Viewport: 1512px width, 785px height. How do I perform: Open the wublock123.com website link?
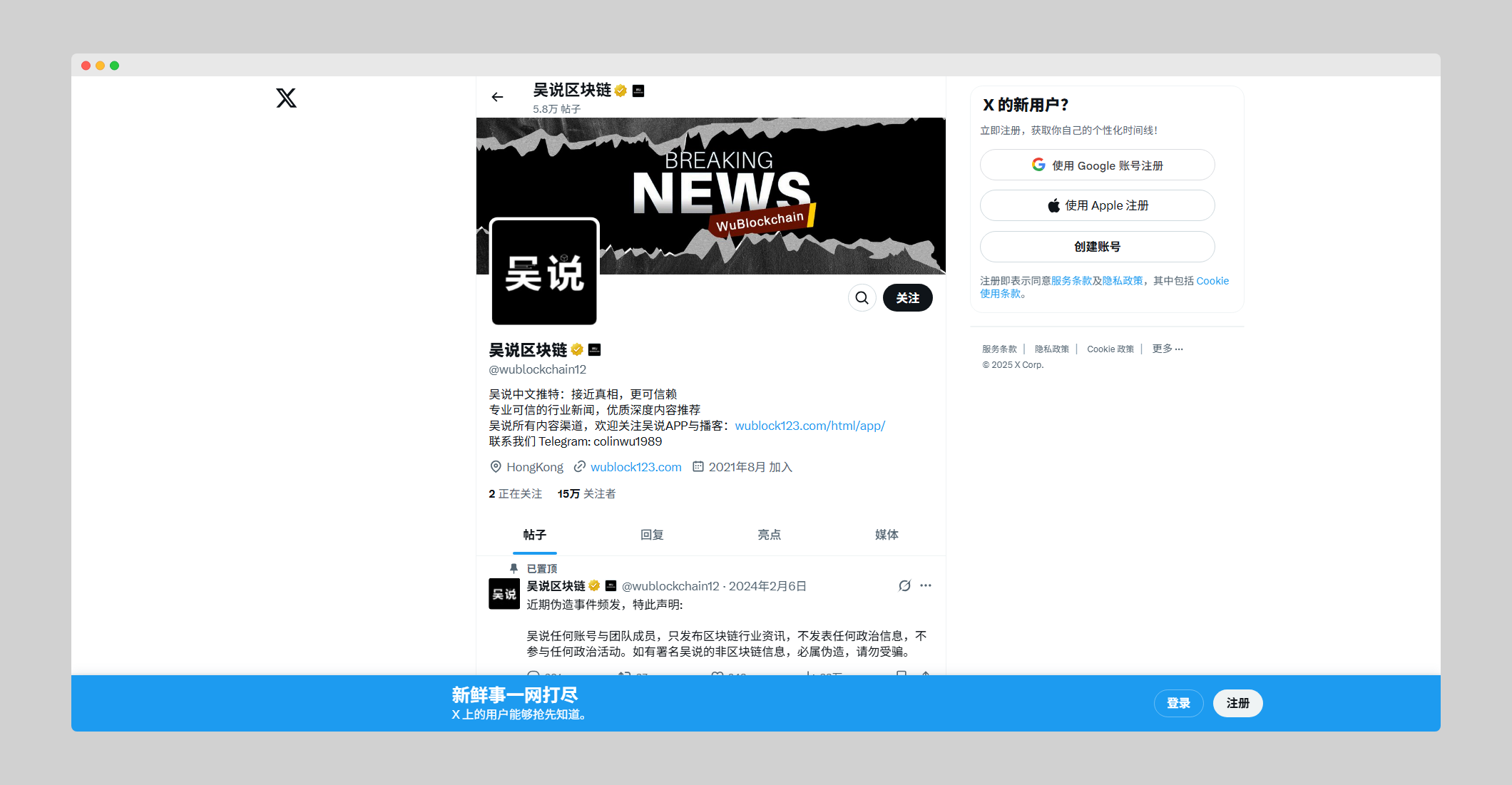636,467
